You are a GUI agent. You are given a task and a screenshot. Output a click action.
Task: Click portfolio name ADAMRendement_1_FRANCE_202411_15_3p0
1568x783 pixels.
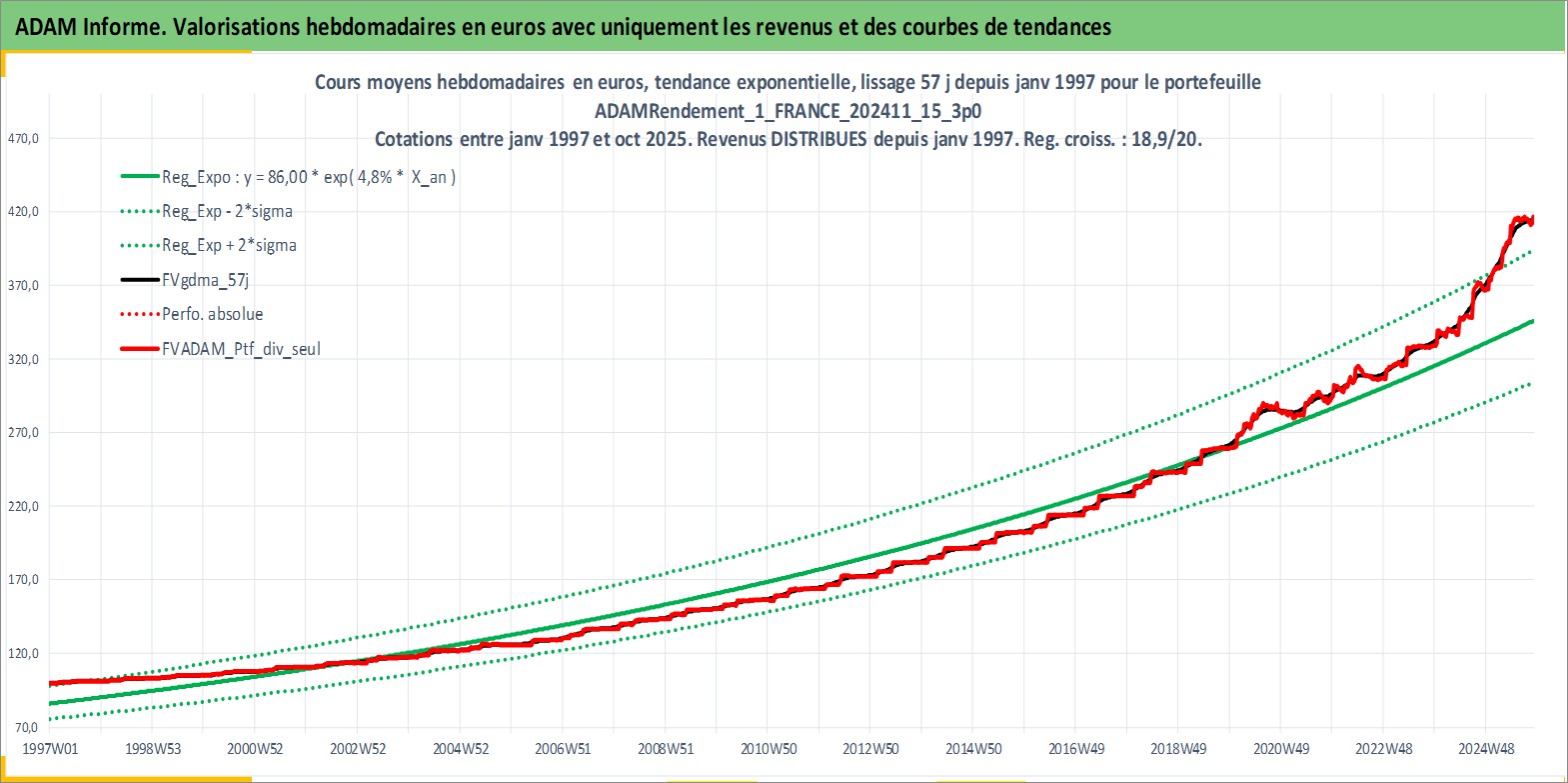[787, 111]
